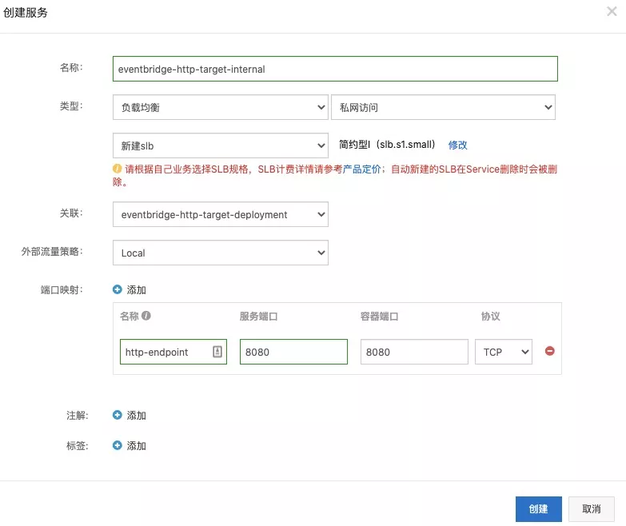
Task: Open the eventbridge-http-target-deployment dropdown
Action: pos(220,214)
